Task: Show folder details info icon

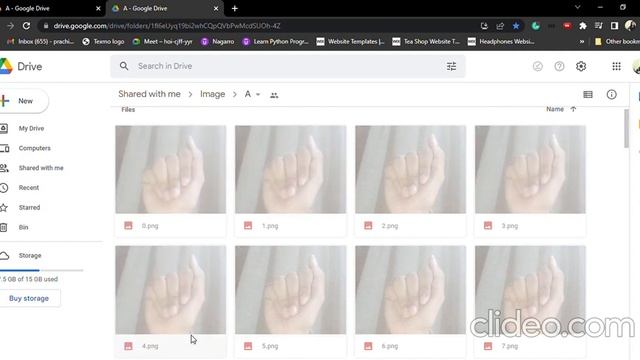Action: point(611,95)
